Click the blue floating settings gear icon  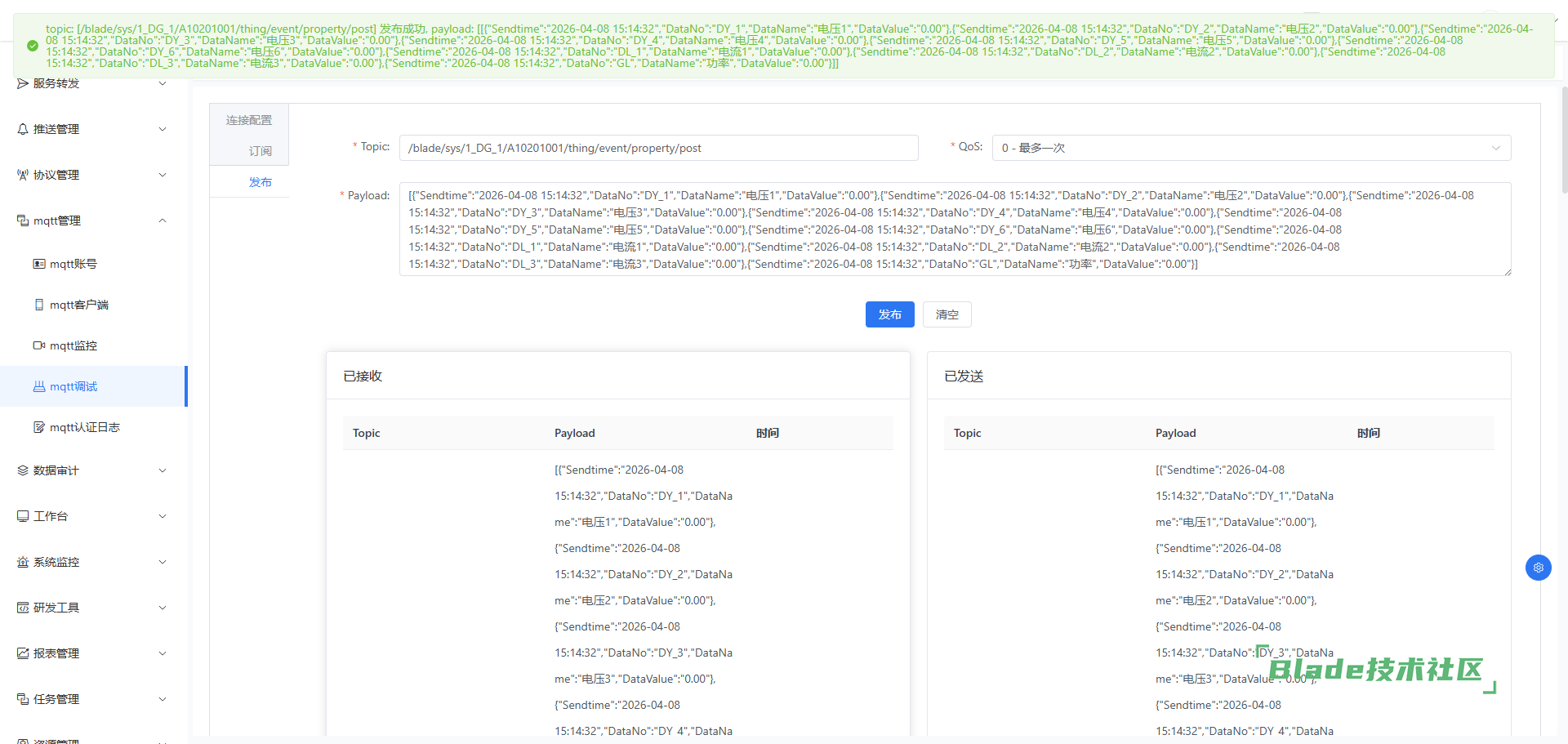coord(1538,568)
